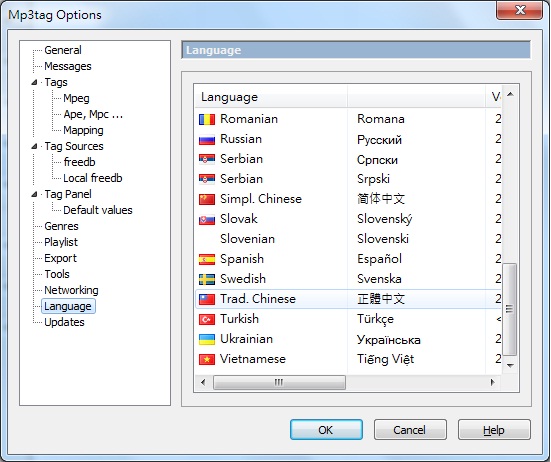Click the horizontal scrollbar thumb
Image resolution: width=551 pixels, height=462 pixels.
tap(279, 382)
